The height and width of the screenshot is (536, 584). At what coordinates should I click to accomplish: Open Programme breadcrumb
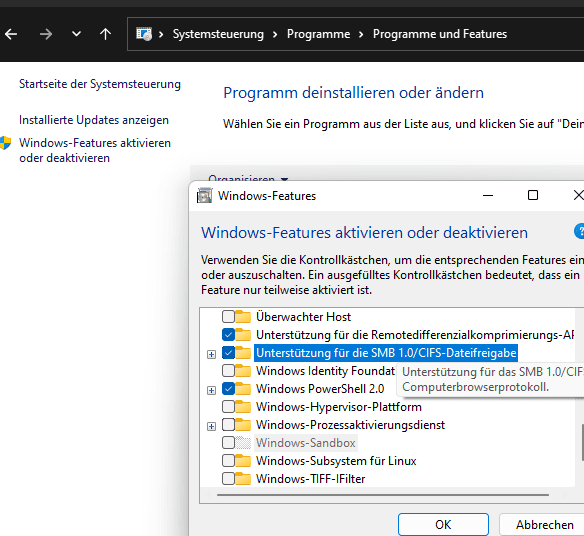318,34
